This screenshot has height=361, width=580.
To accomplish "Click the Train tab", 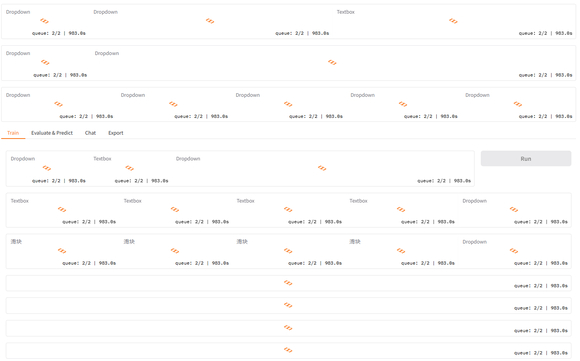I will tap(13, 133).
